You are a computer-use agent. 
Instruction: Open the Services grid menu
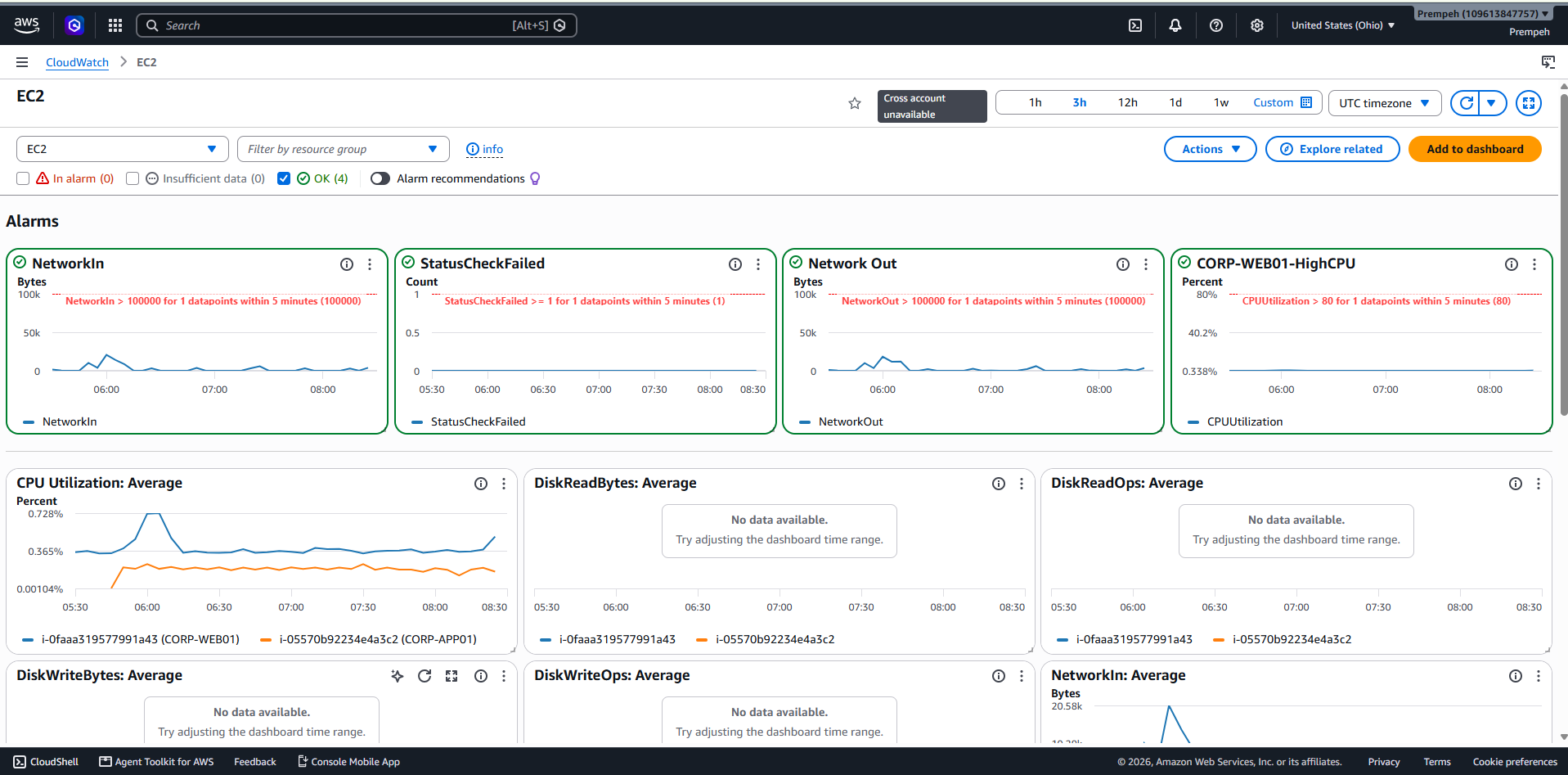tap(115, 25)
